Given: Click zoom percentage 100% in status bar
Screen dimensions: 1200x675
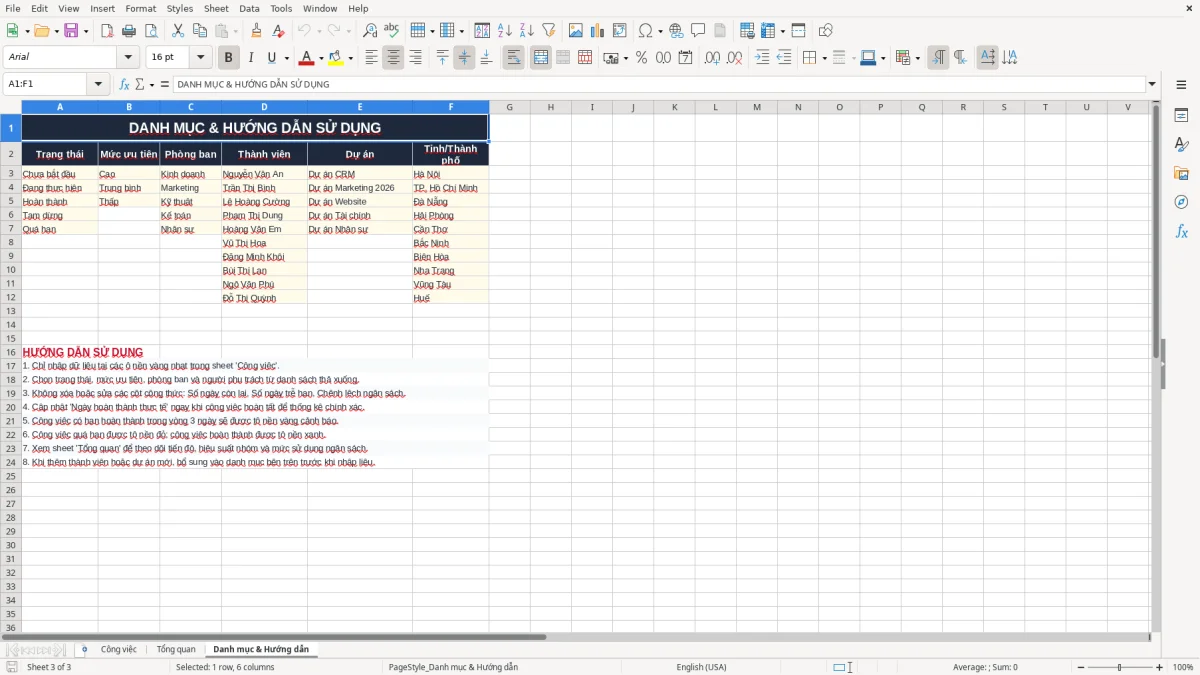Looking at the screenshot, I should [1183, 667].
